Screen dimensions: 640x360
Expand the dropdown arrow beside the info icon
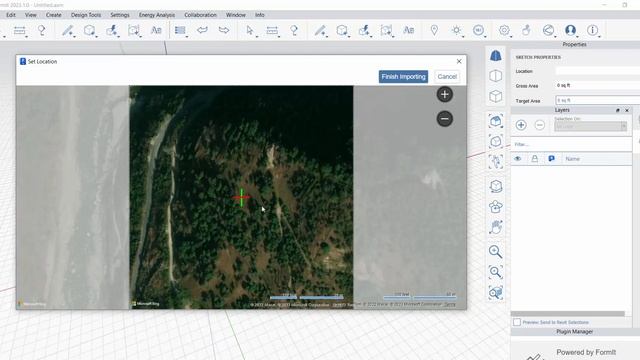pos(599,36)
